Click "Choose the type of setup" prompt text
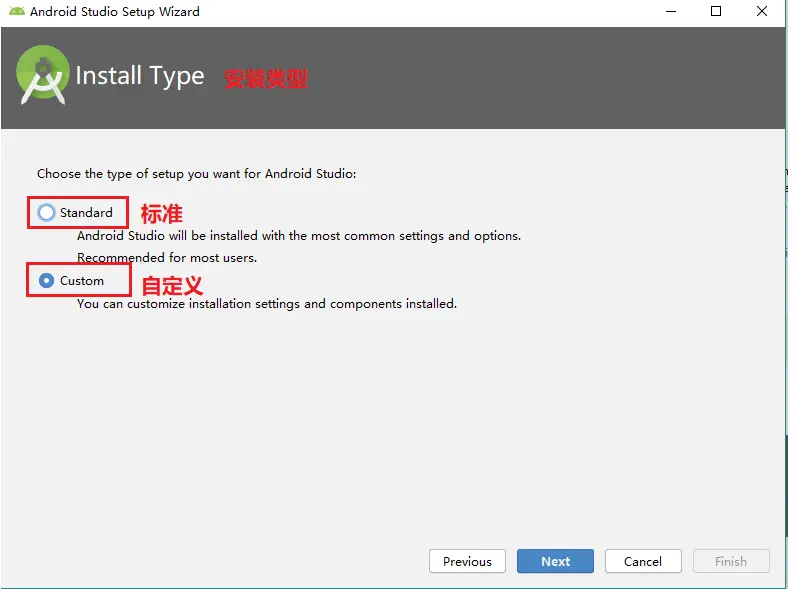Viewport: 788px width, 589px height. [196, 174]
